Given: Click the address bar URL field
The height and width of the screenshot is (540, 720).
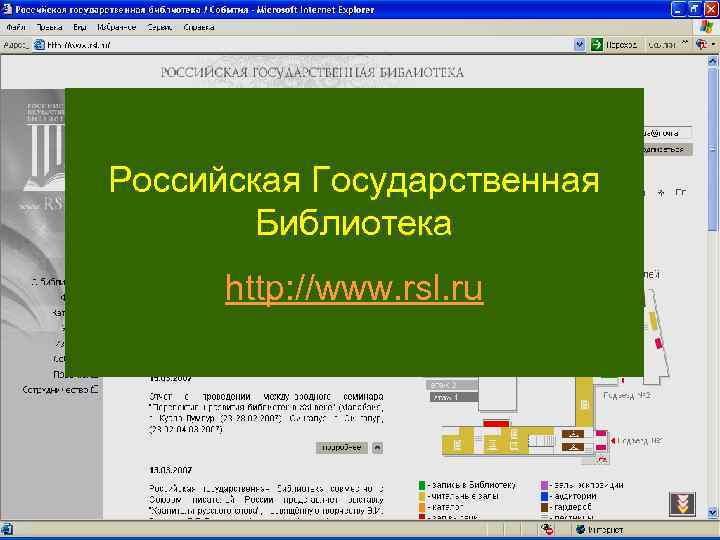Looking at the screenshot, I should (x=303, y=45).
